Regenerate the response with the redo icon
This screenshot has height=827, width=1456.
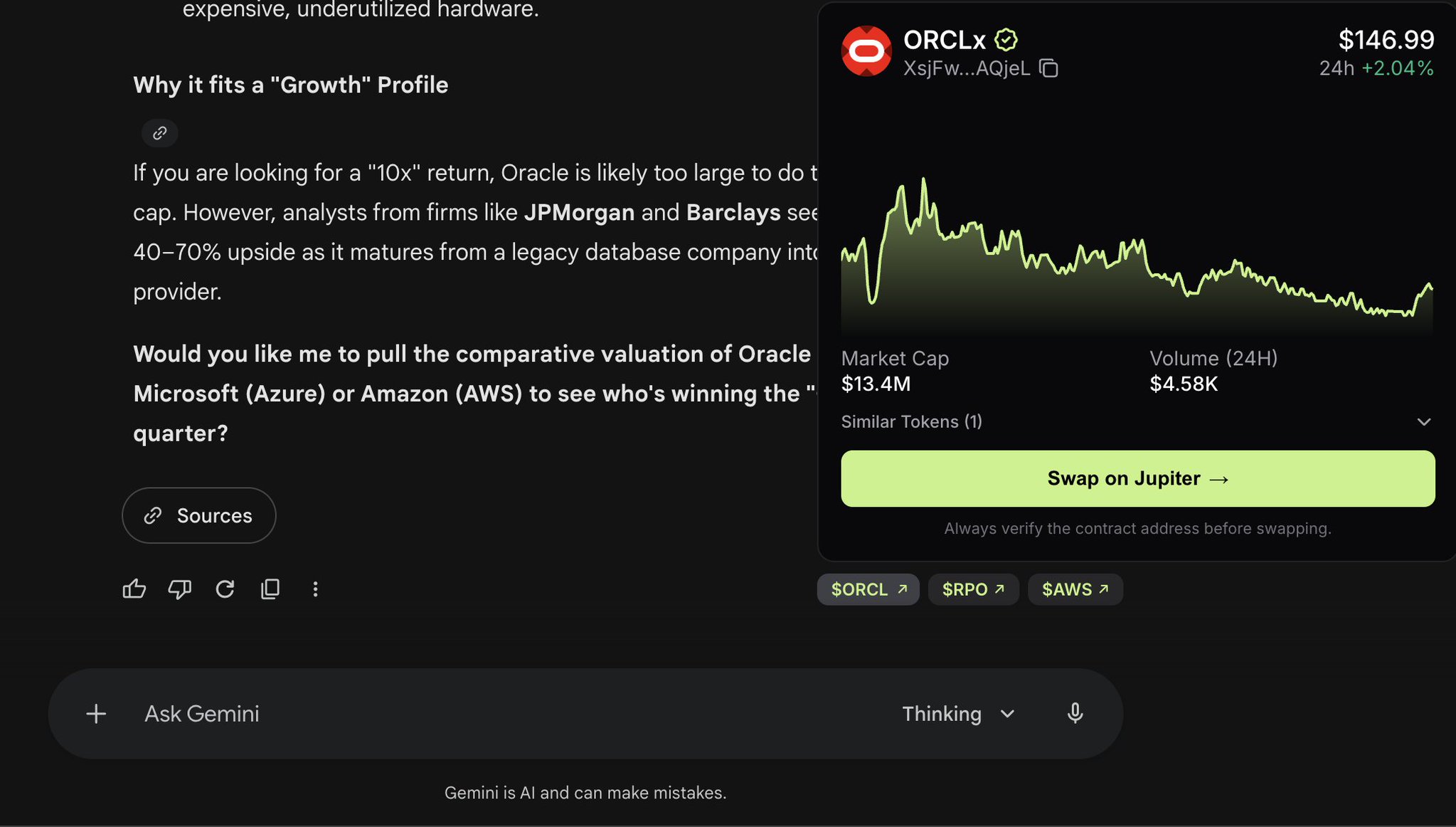(225, 589)
